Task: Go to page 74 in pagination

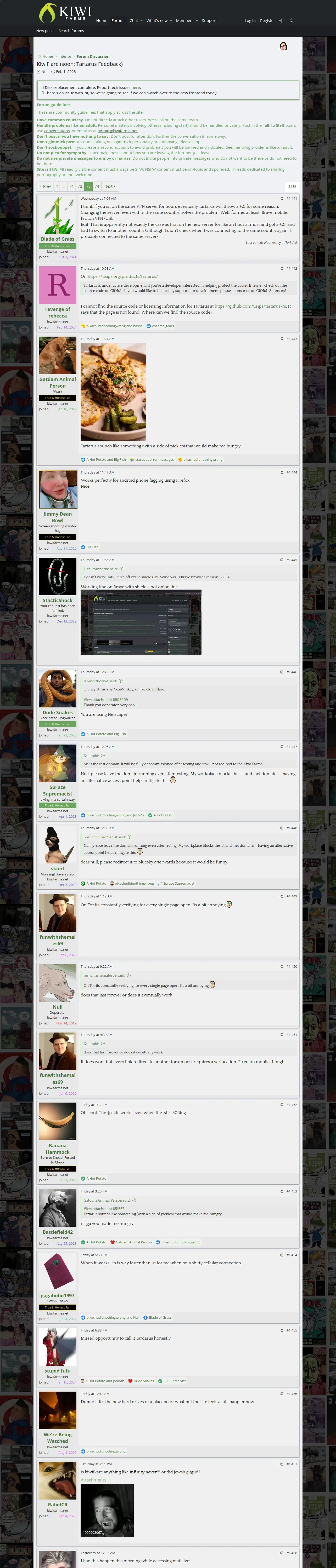Action: [x=97, y=186]
